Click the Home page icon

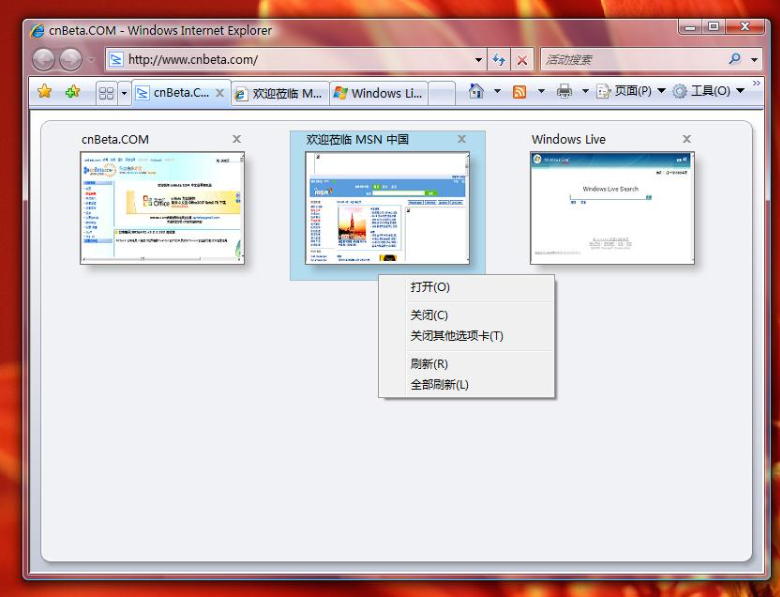(x=476, y=92)
